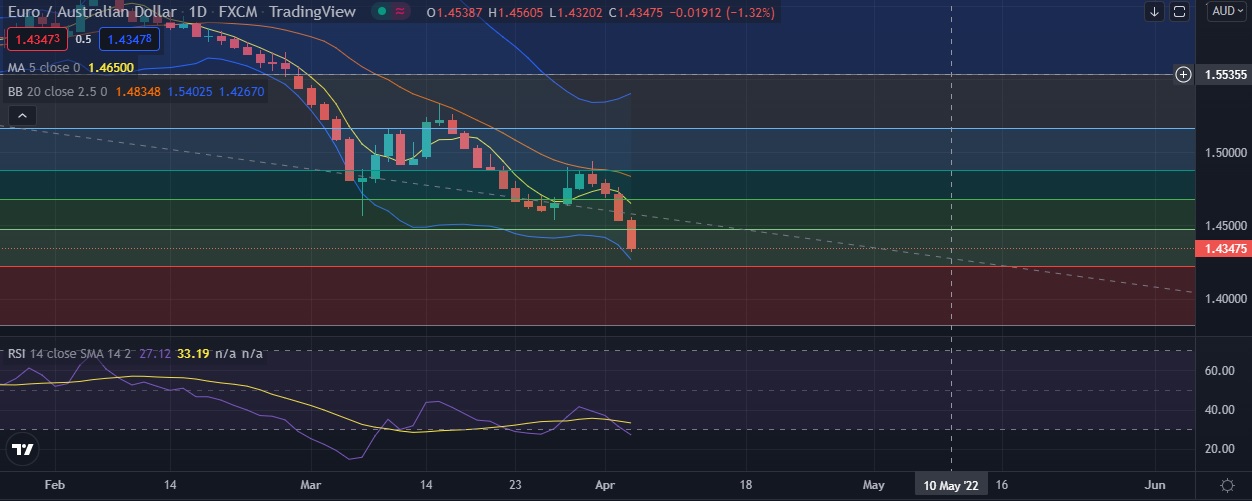The height and width of the screenshot is (501, 1252).
Task: Toggle fullscreen chart mode icon
Action: (1179, 12)
